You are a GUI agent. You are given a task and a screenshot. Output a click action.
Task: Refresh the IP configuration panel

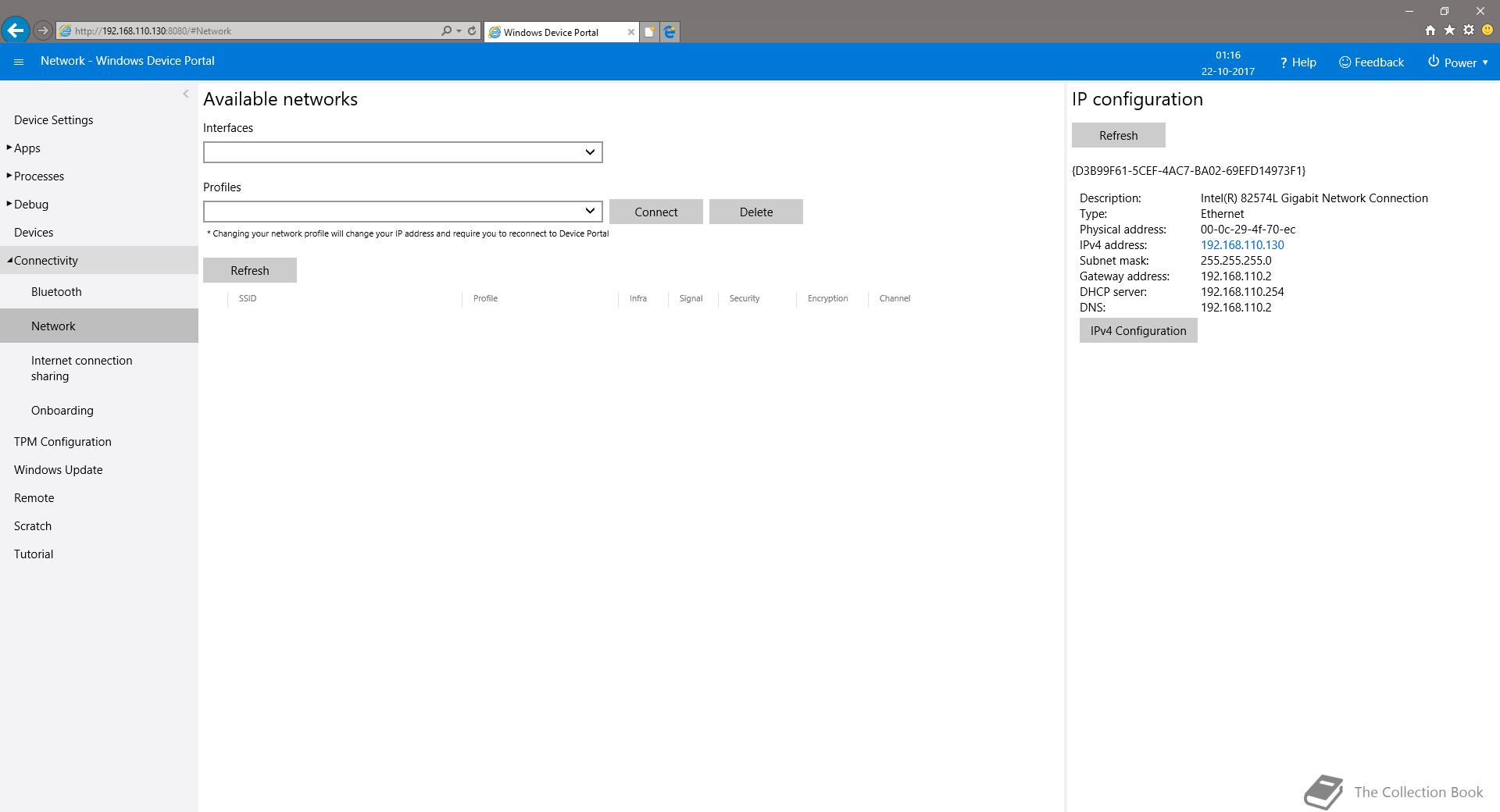[x=1119, y=135]
